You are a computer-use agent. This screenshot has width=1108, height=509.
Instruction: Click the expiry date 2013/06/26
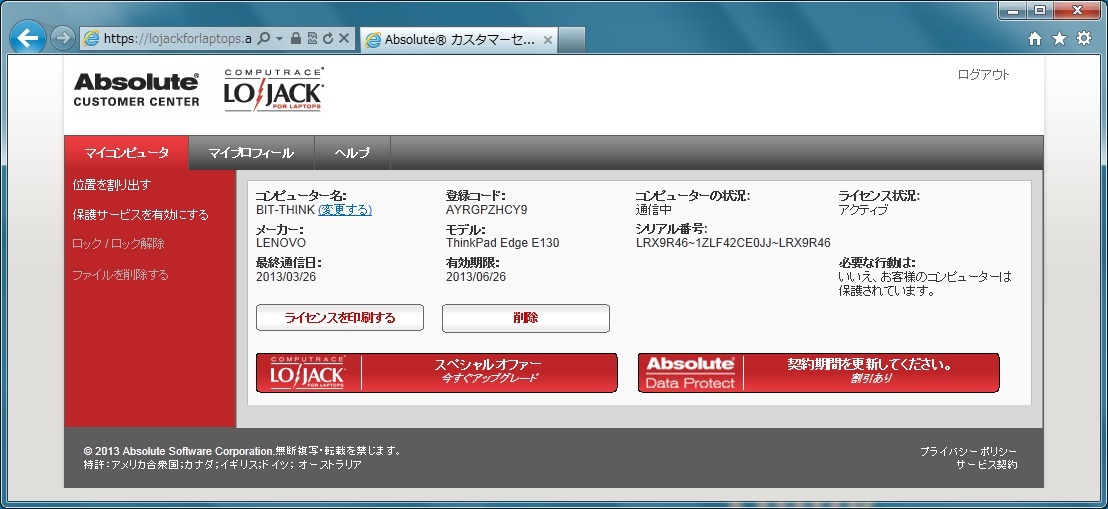click(x=476, y=276)
